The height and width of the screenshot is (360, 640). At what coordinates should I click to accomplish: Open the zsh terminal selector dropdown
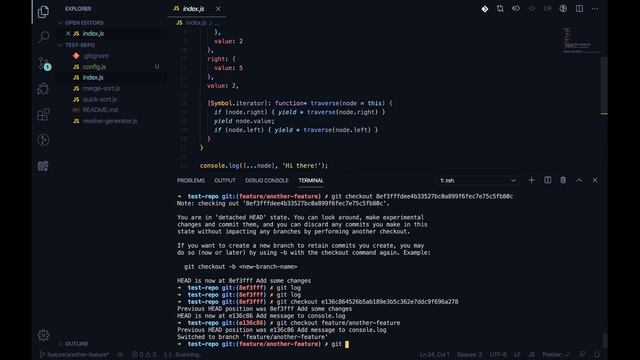point(478,180)
